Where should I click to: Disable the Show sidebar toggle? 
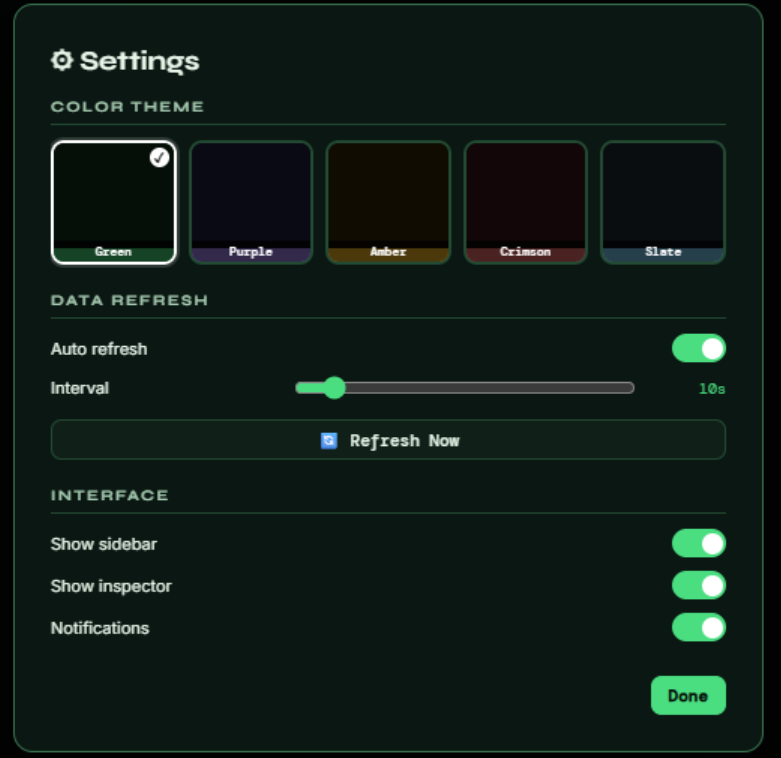[698, 543]
